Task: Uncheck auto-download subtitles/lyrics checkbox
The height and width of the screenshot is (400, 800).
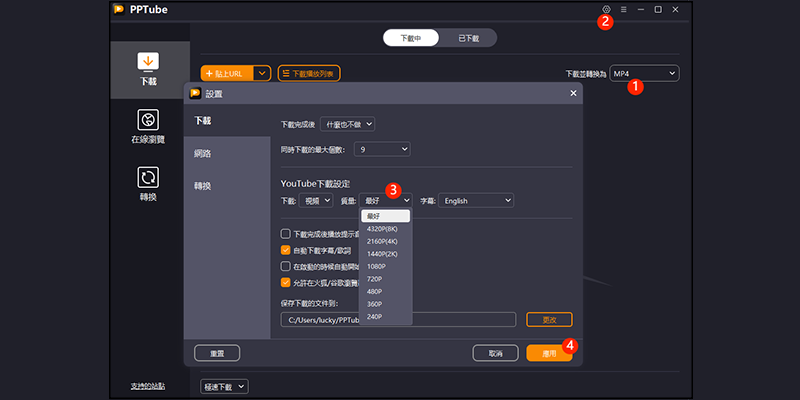Action: [x=286, y=250]
